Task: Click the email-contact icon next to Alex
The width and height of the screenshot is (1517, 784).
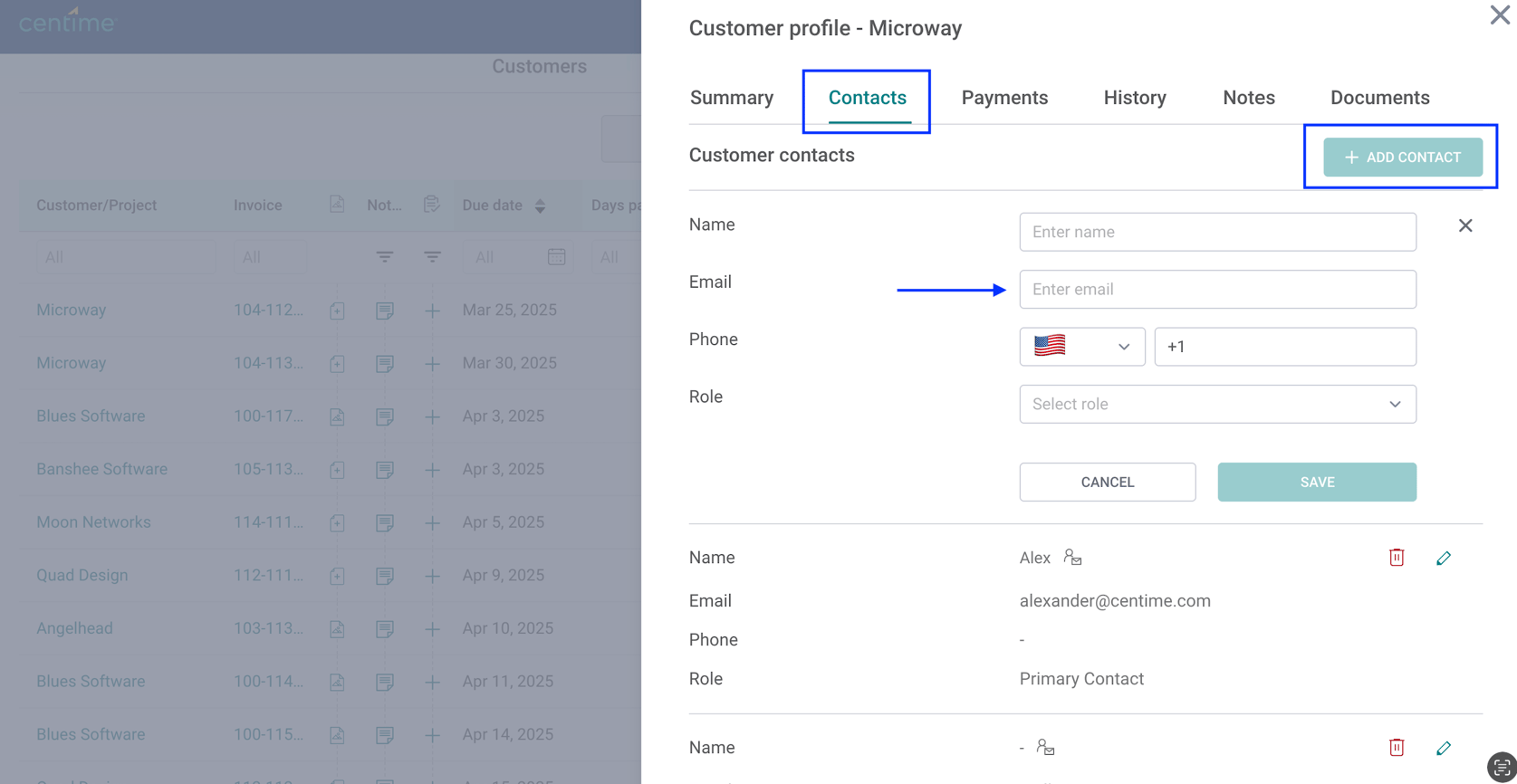Action: 1072,557
